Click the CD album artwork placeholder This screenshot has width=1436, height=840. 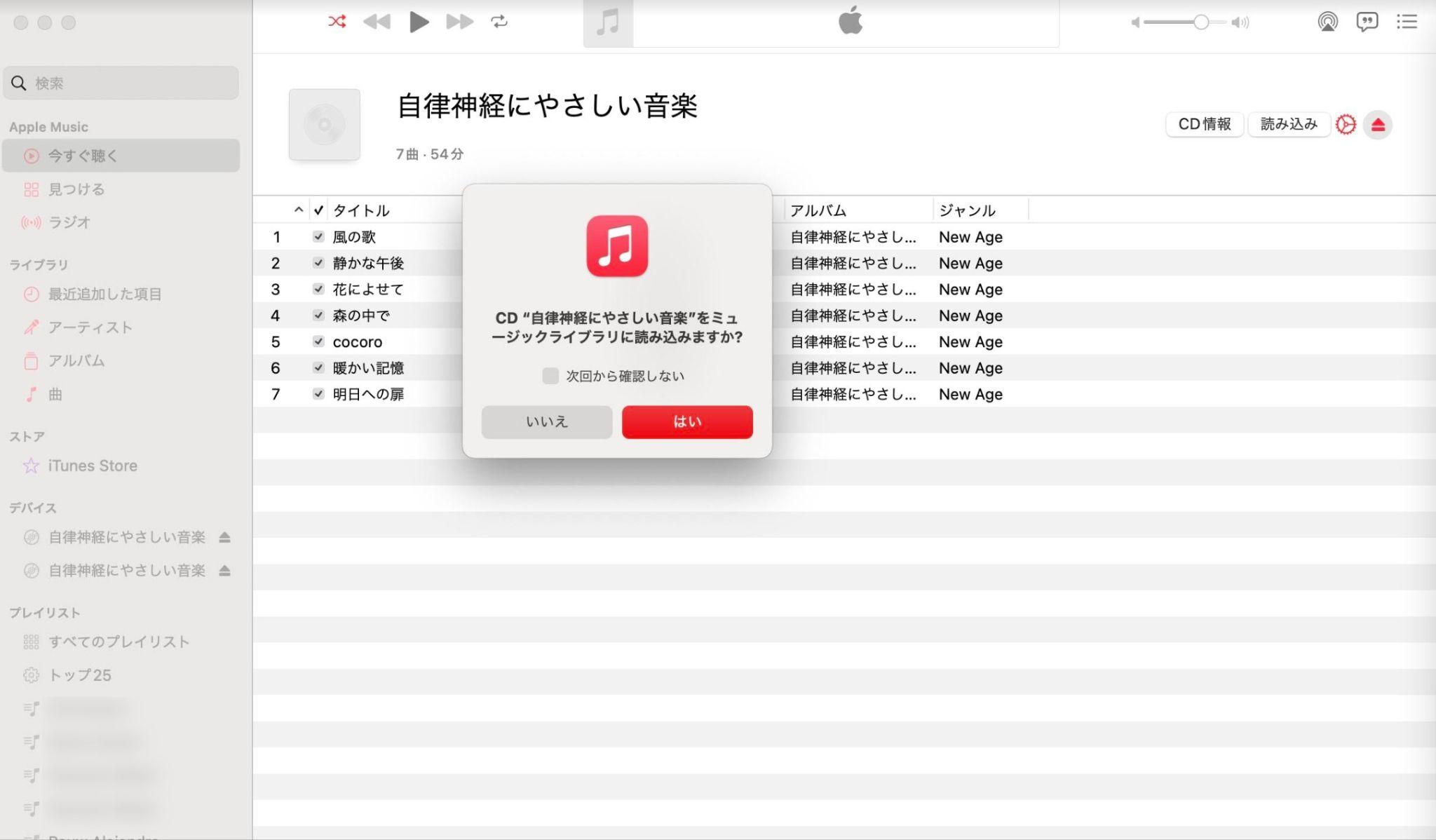[325, 124]
